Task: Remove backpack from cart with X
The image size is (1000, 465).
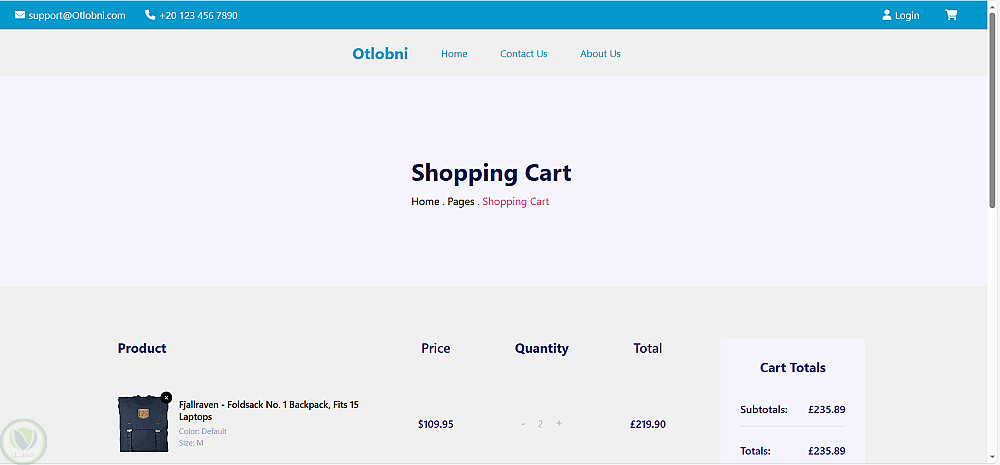Action: coord(166,397)
